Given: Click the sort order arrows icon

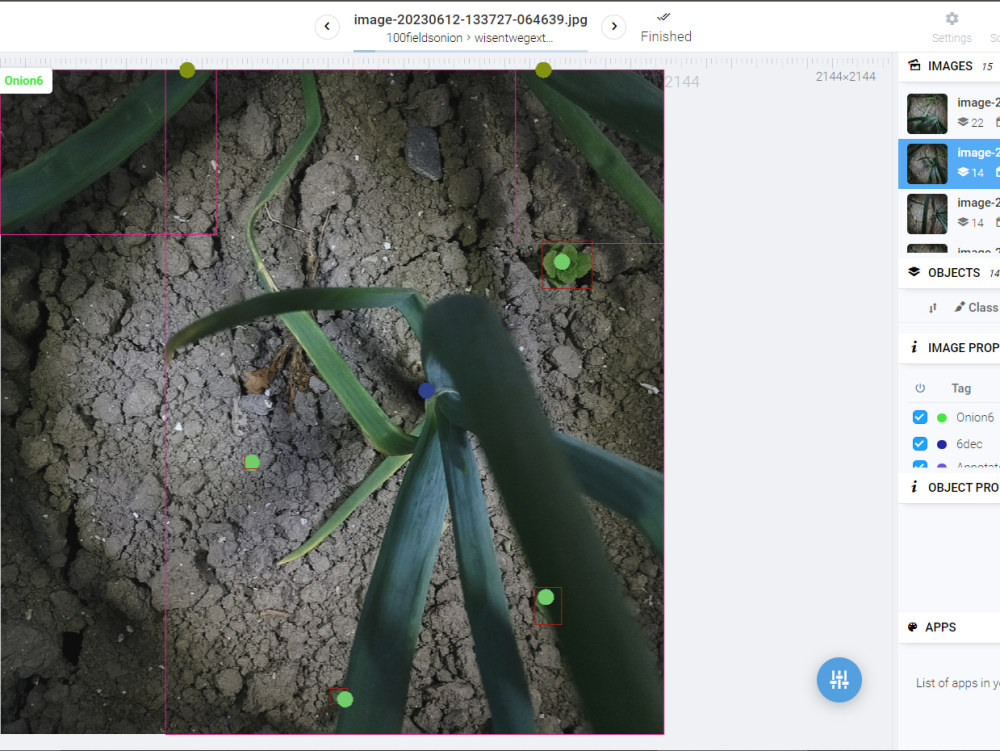Looking at the screenshot, I should pyautogui.click(x=933, y=308).
